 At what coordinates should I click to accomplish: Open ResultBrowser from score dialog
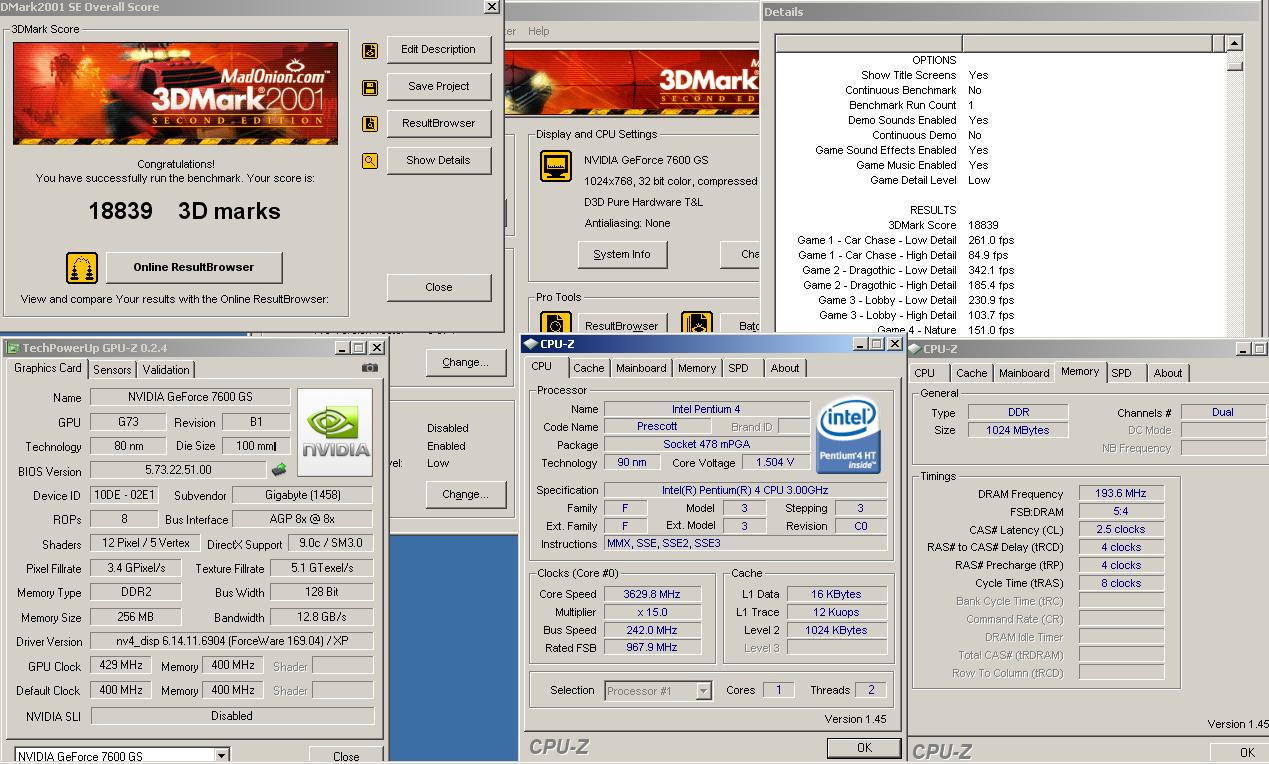point(438,123)
